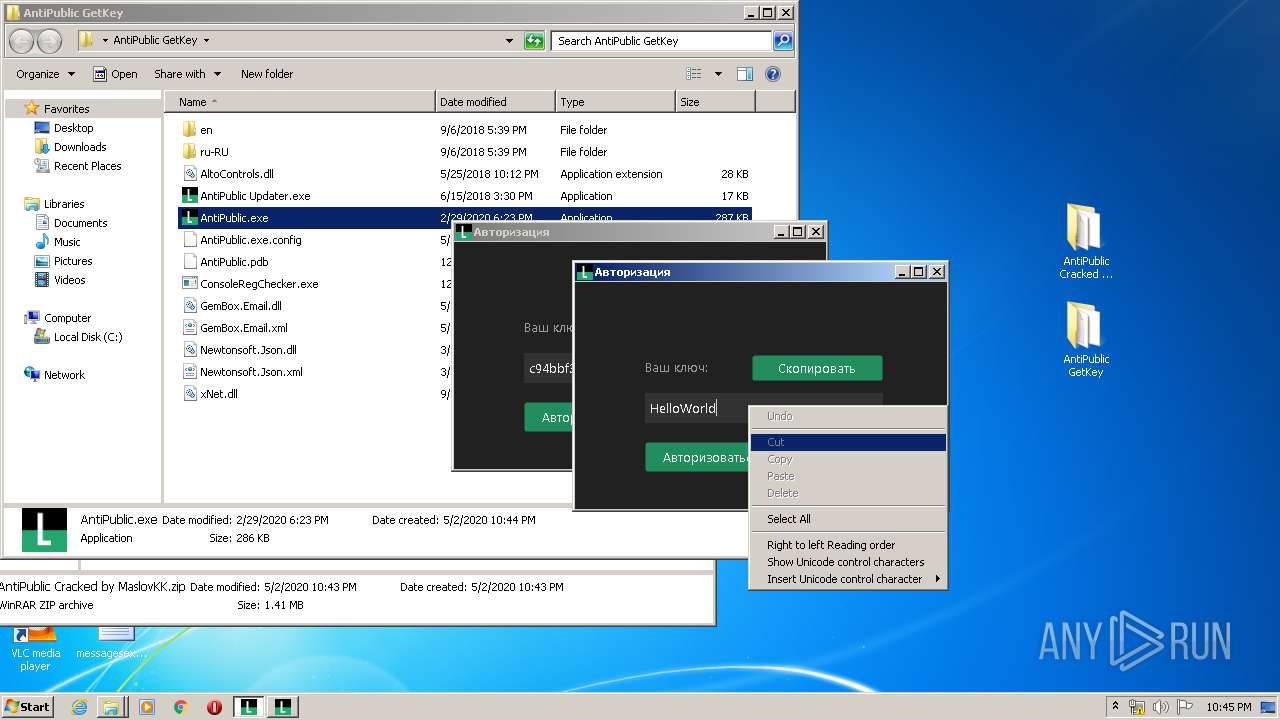1280x720 pixels.
Task: Select Newtonsoft.Json.xml file
Action: point(251,372)
